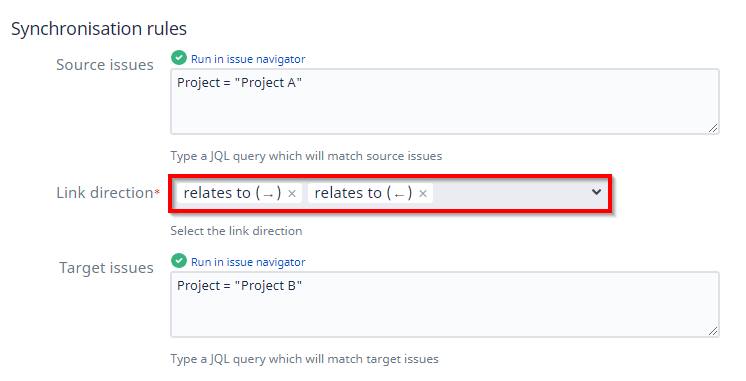Image resolution: width=746 pixels, height=381 pixels.
Task: Click the Source issues text area resize grip
Action: (x=713, y=128)
